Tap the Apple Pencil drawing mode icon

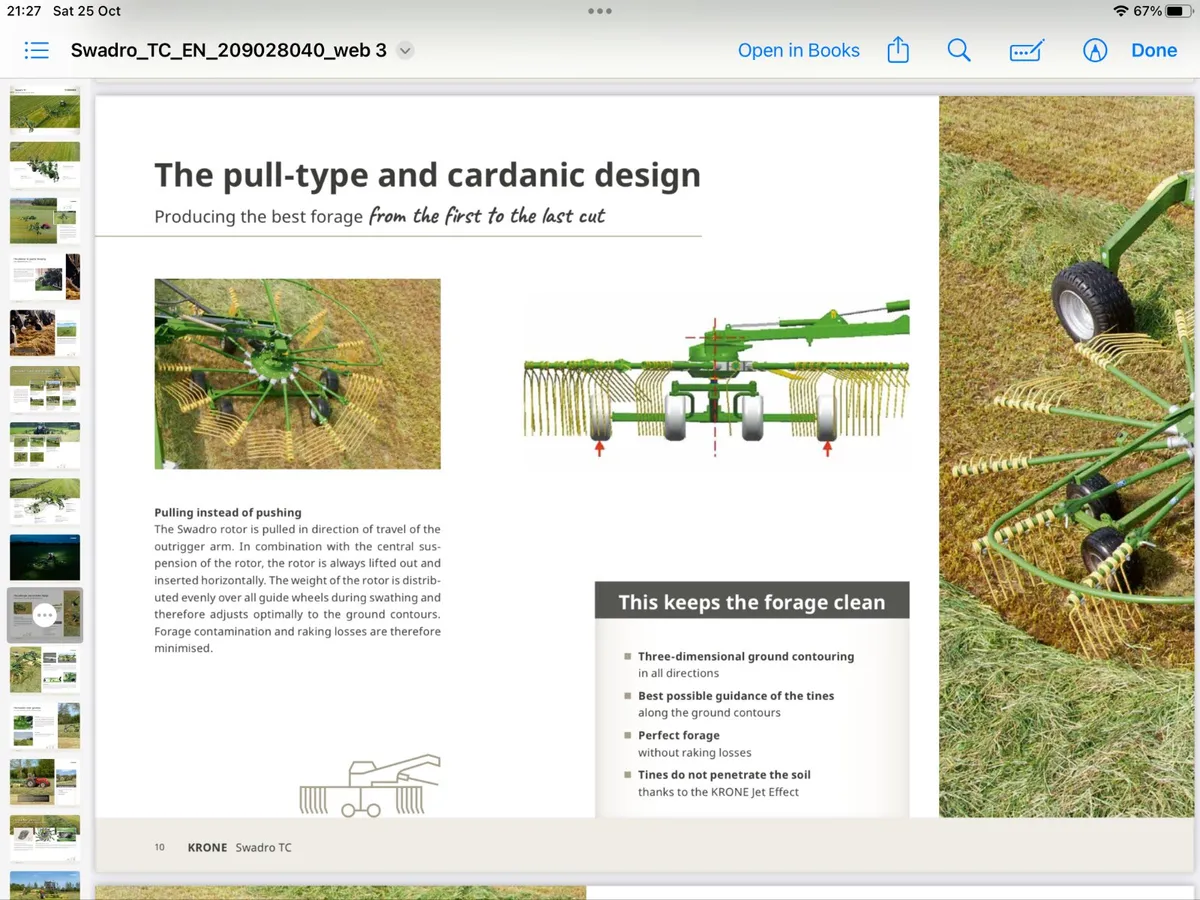tap(1094, 50)
